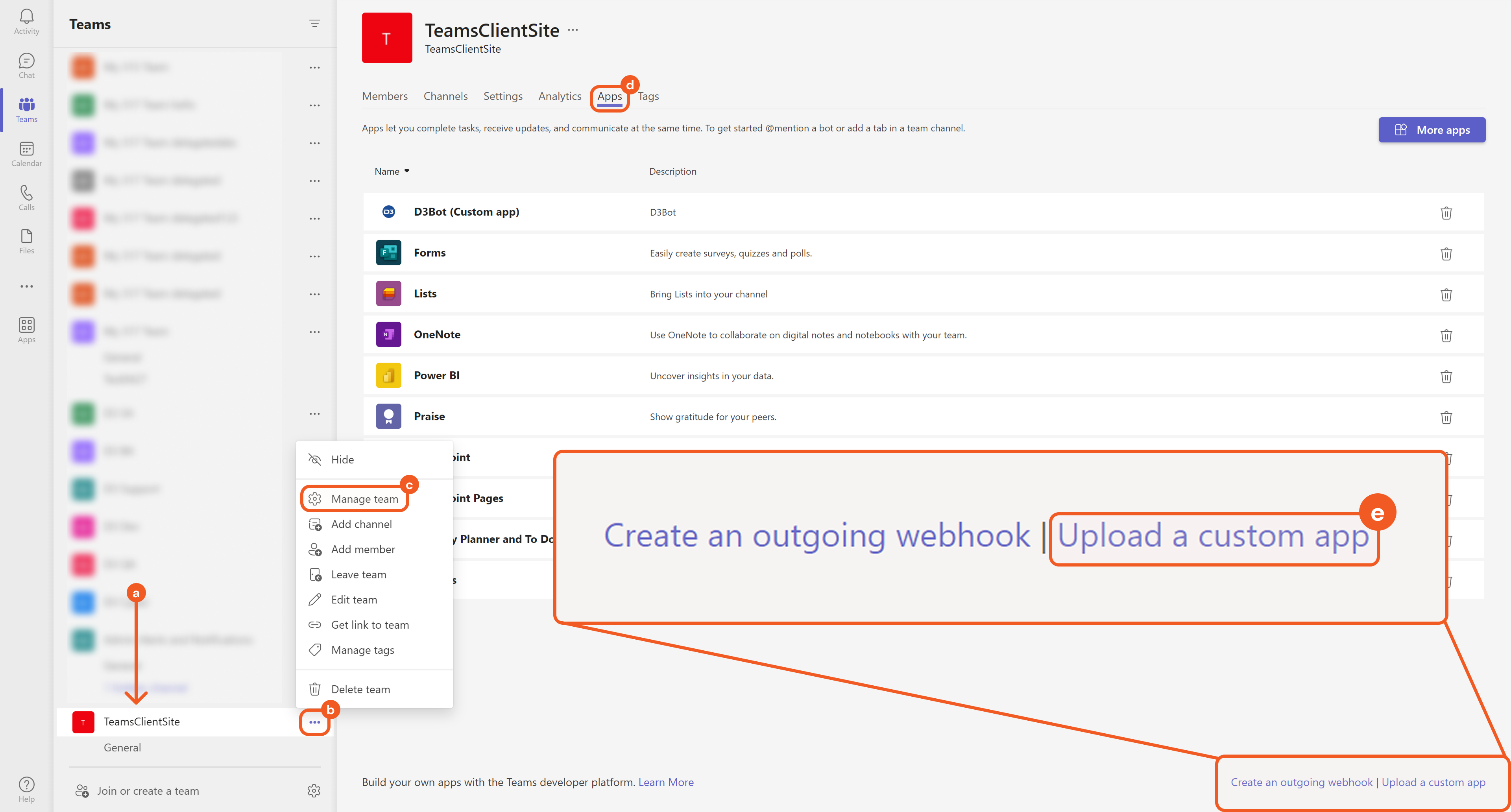The width and height of the screenshot is (1511, 812).
Task: Delete the Power BI app with trash icon
Action: coord(1446,376)
